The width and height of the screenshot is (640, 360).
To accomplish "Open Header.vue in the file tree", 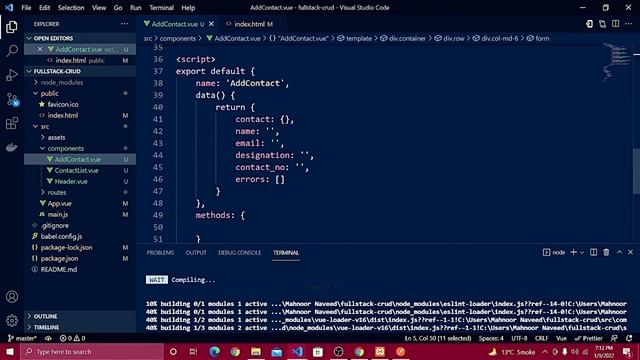I will tap(80, 181).
